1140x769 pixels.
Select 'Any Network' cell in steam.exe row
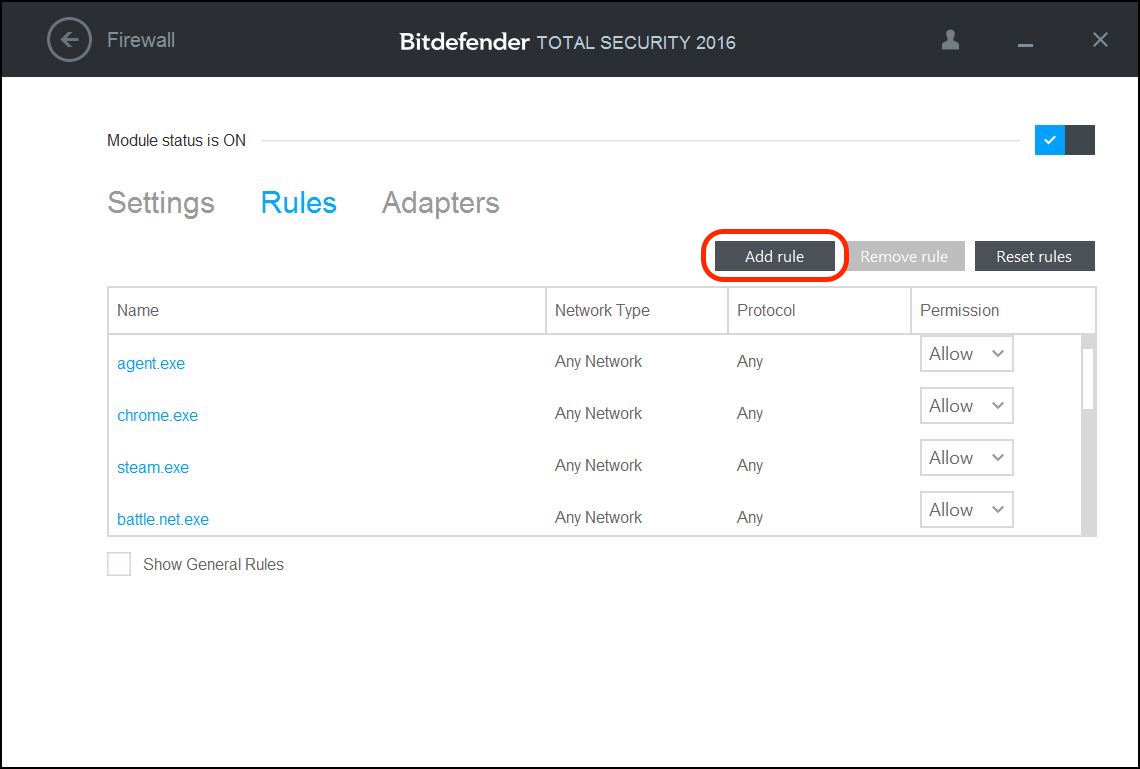click(598, 465)
